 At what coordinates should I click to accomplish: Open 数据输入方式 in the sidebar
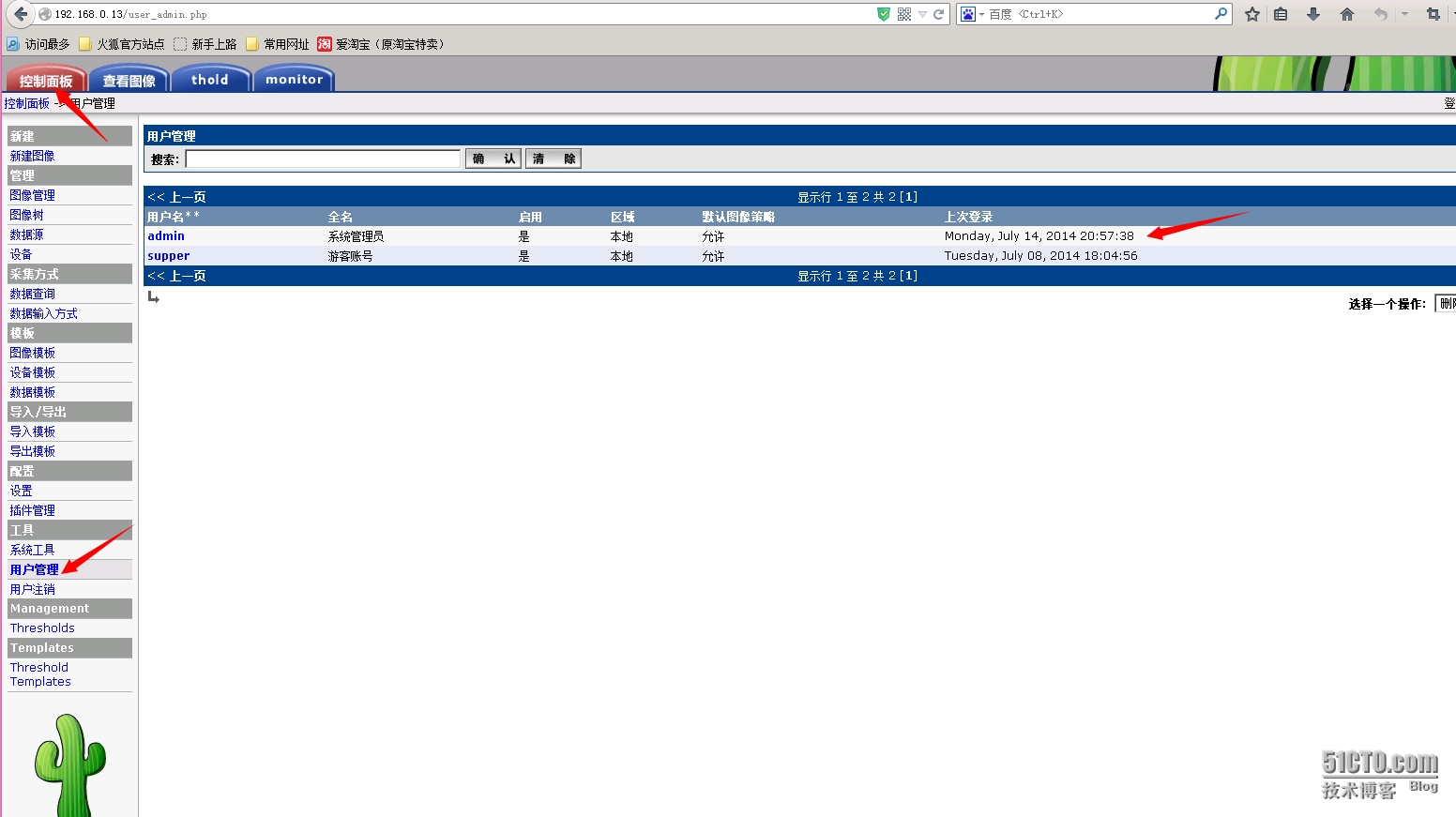point(43,313)
